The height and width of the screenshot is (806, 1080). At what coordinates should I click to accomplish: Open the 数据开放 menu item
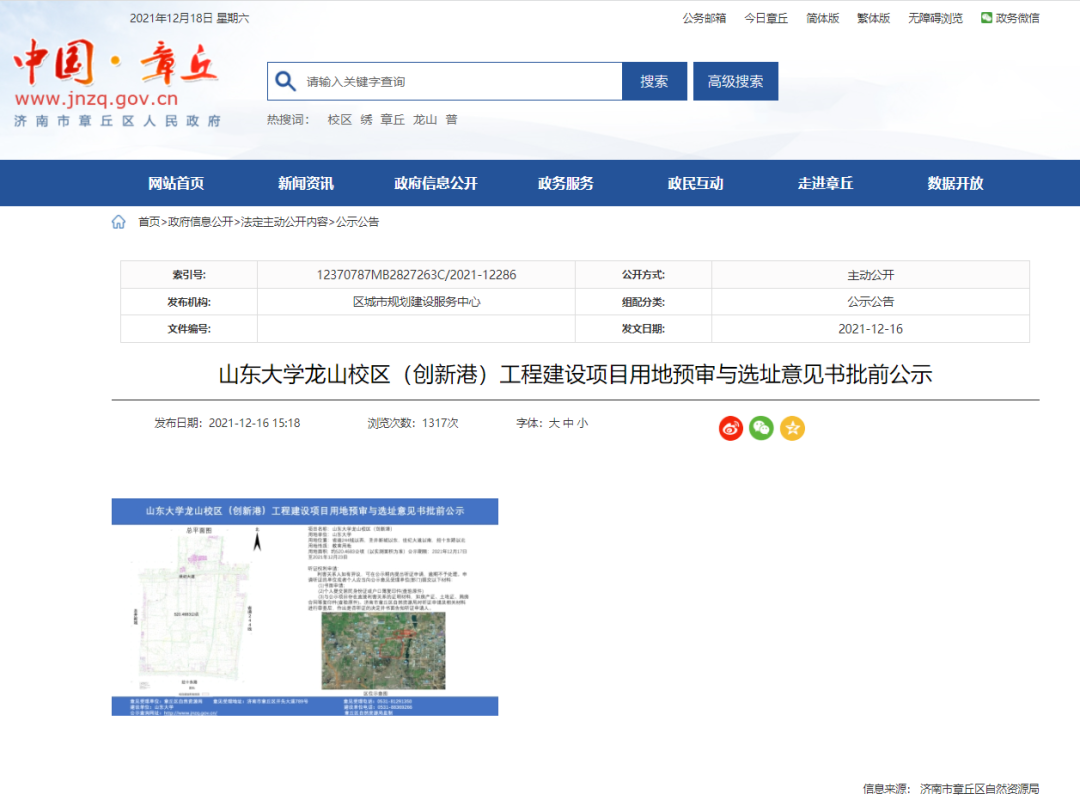955,183
